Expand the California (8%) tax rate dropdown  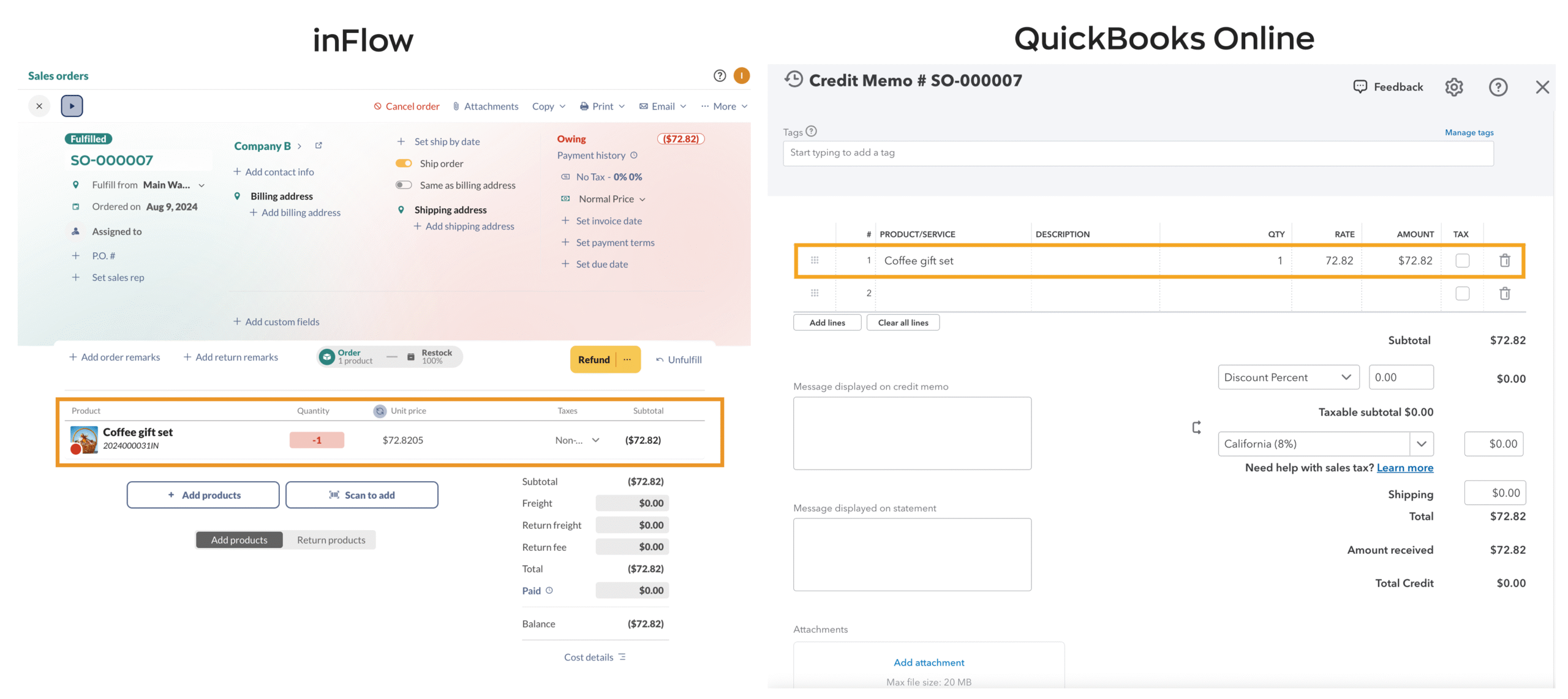pyautogui.click(x=1422, y=443)
